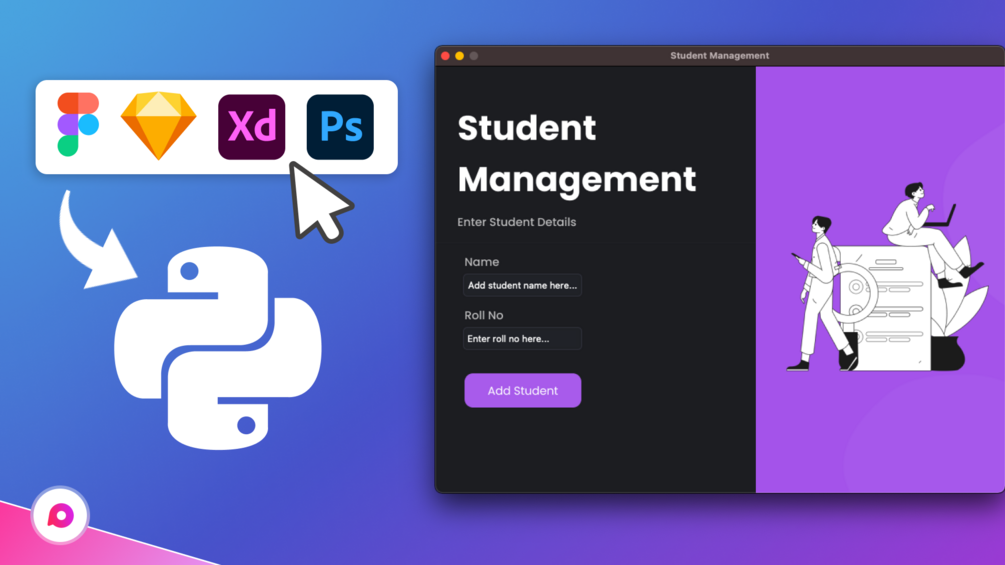The image size is (1005, 565).
Task: Click the 'Roll No' field label
Action: [x=484, y=315]
